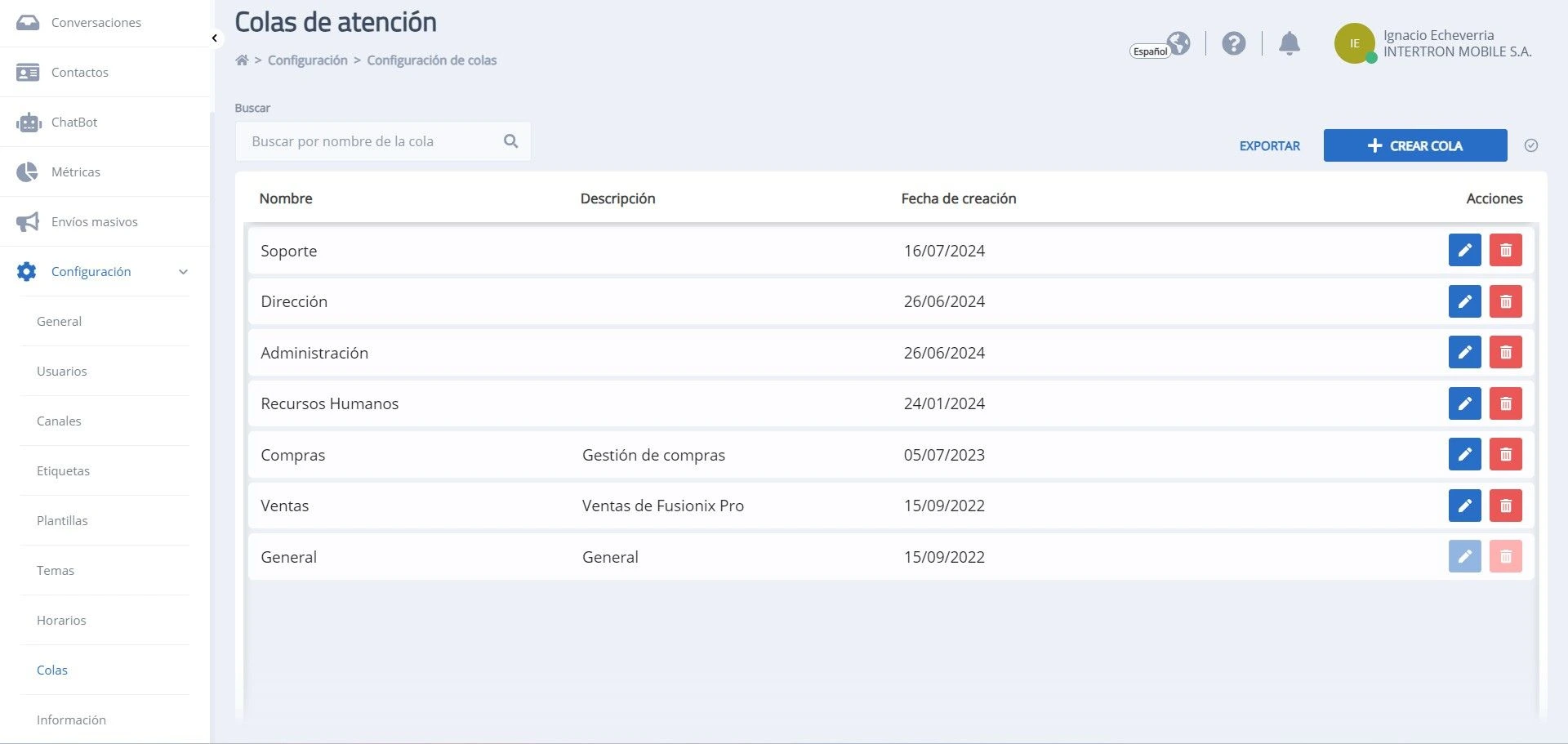1568x744 pixels.
Task: Edit the Administración queue
Action: pyautogui.click(x=1464, y=353)
